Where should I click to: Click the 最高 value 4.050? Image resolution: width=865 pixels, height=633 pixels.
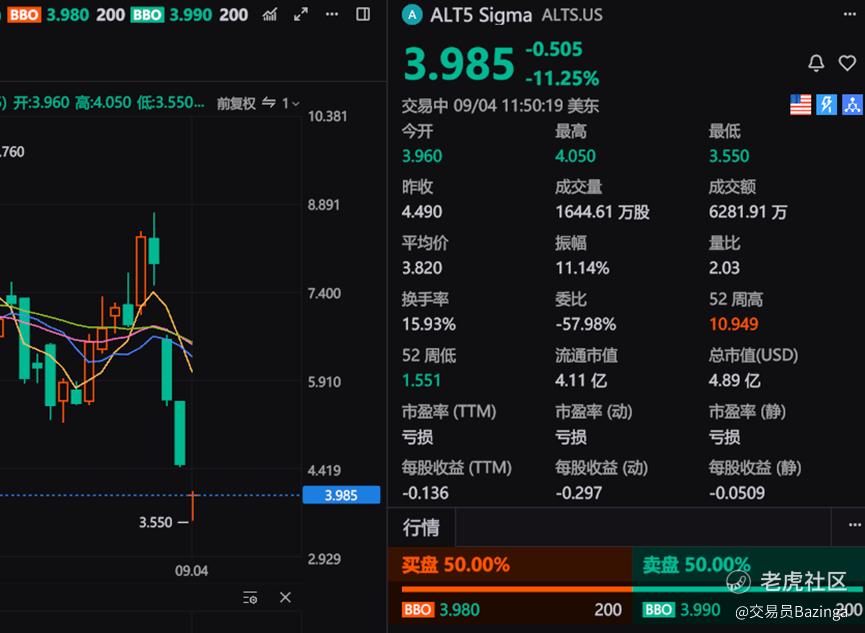click(575, 156)
